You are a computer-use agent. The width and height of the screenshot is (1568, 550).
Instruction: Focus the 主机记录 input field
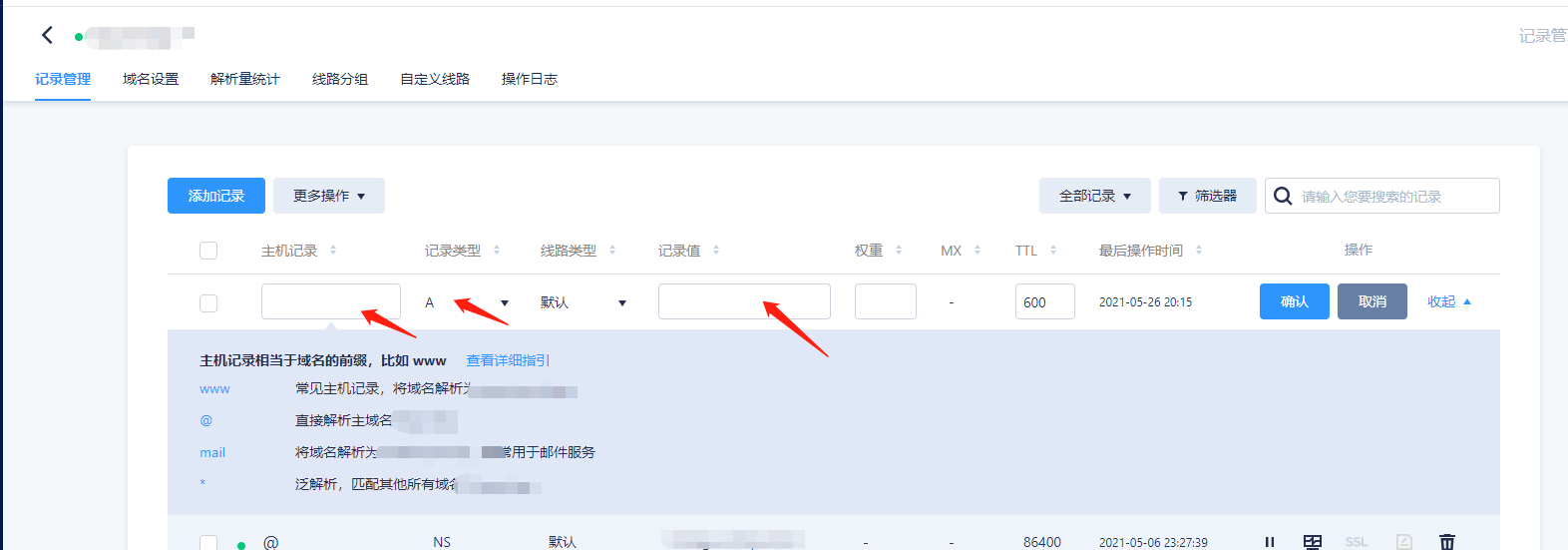[331, 301]
